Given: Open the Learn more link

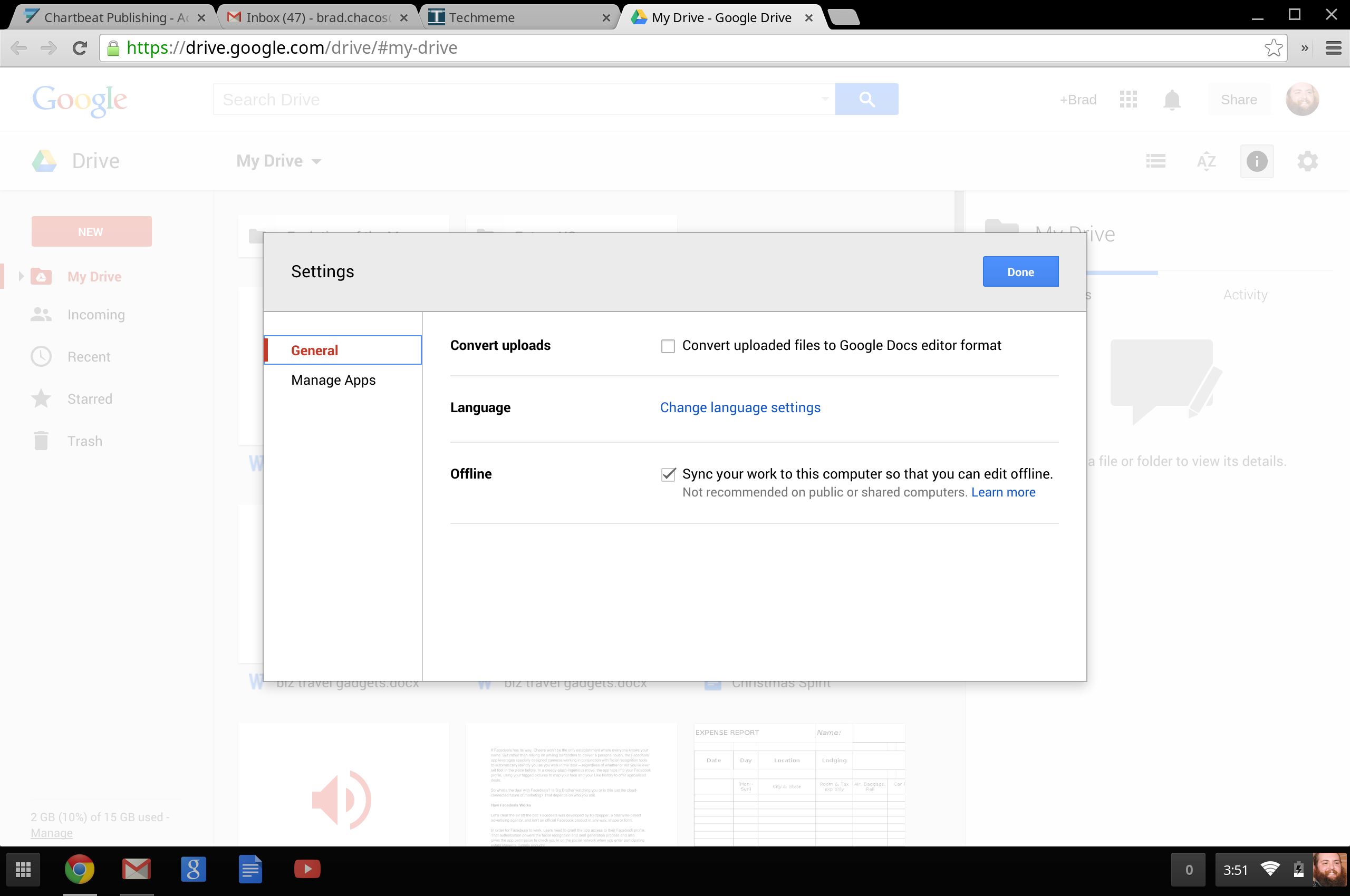Looking at the screenshot, I should click(1003, 492).
